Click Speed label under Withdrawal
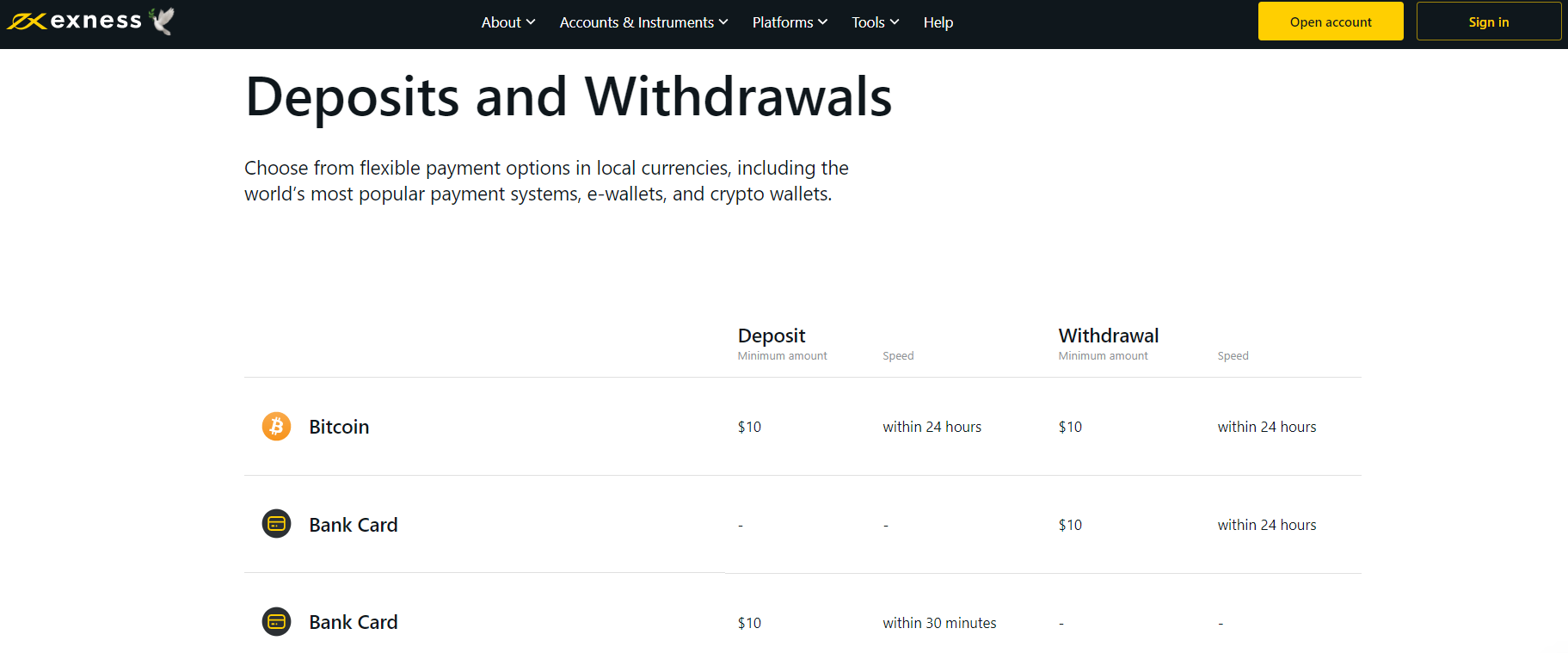This screenshot has height=653, width=1568. pyautogui.click(x=1233, y=356)
